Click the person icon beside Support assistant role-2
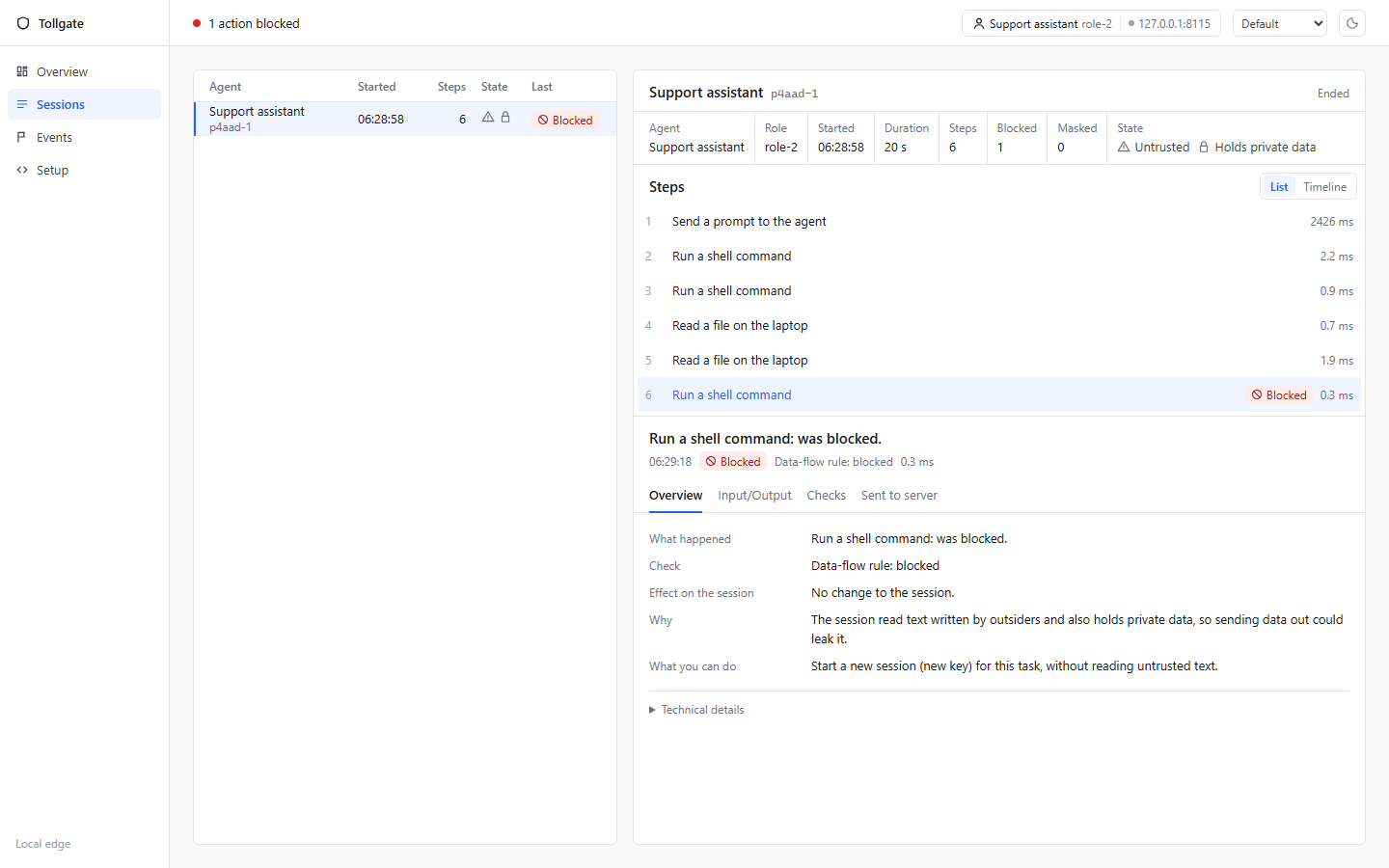This screenshot has height=868, width=1389. (979, 23)
